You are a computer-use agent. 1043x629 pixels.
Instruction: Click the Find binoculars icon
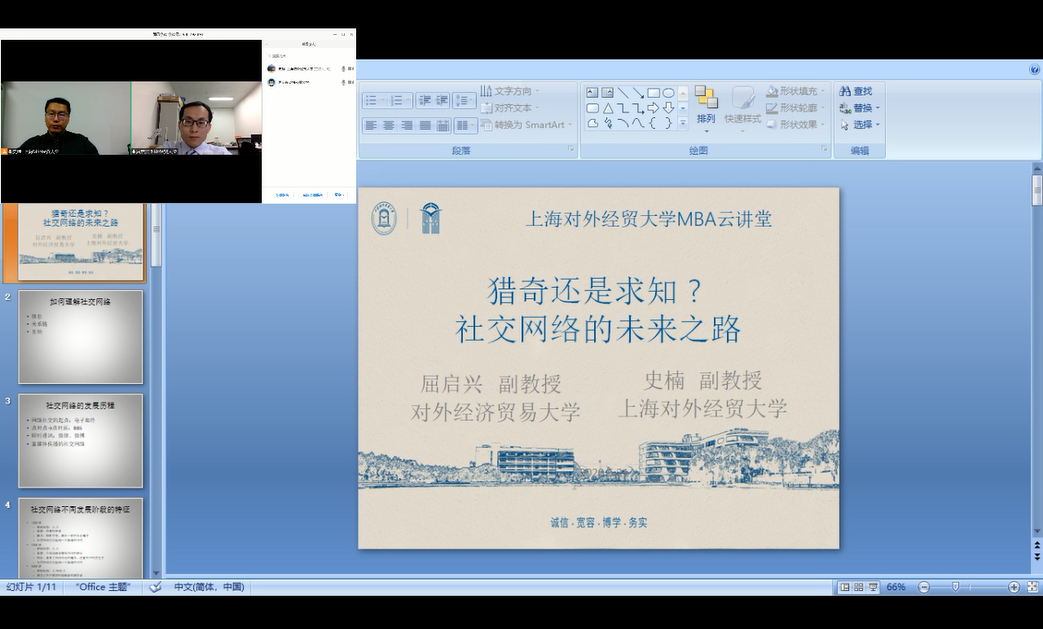846,91
